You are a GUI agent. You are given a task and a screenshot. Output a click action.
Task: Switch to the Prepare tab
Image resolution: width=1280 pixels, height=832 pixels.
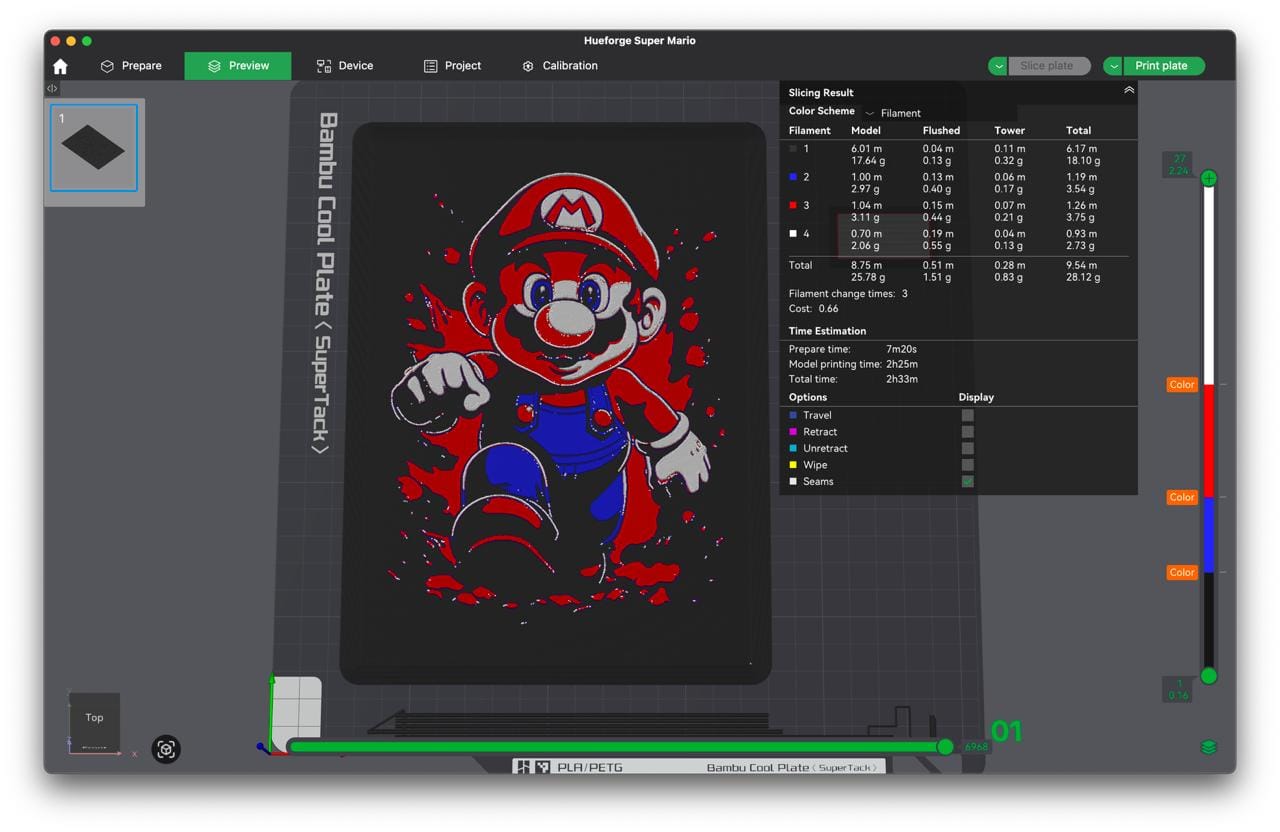coord(131,66)
